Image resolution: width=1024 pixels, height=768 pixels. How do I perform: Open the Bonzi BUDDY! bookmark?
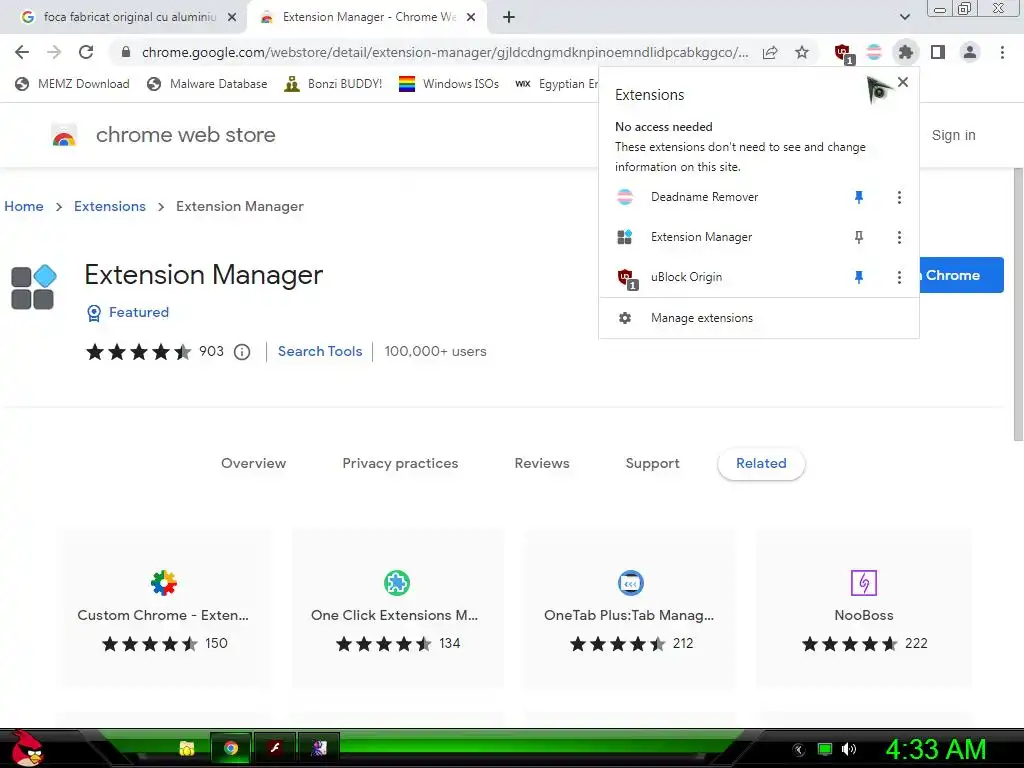[x=333, y=84]
